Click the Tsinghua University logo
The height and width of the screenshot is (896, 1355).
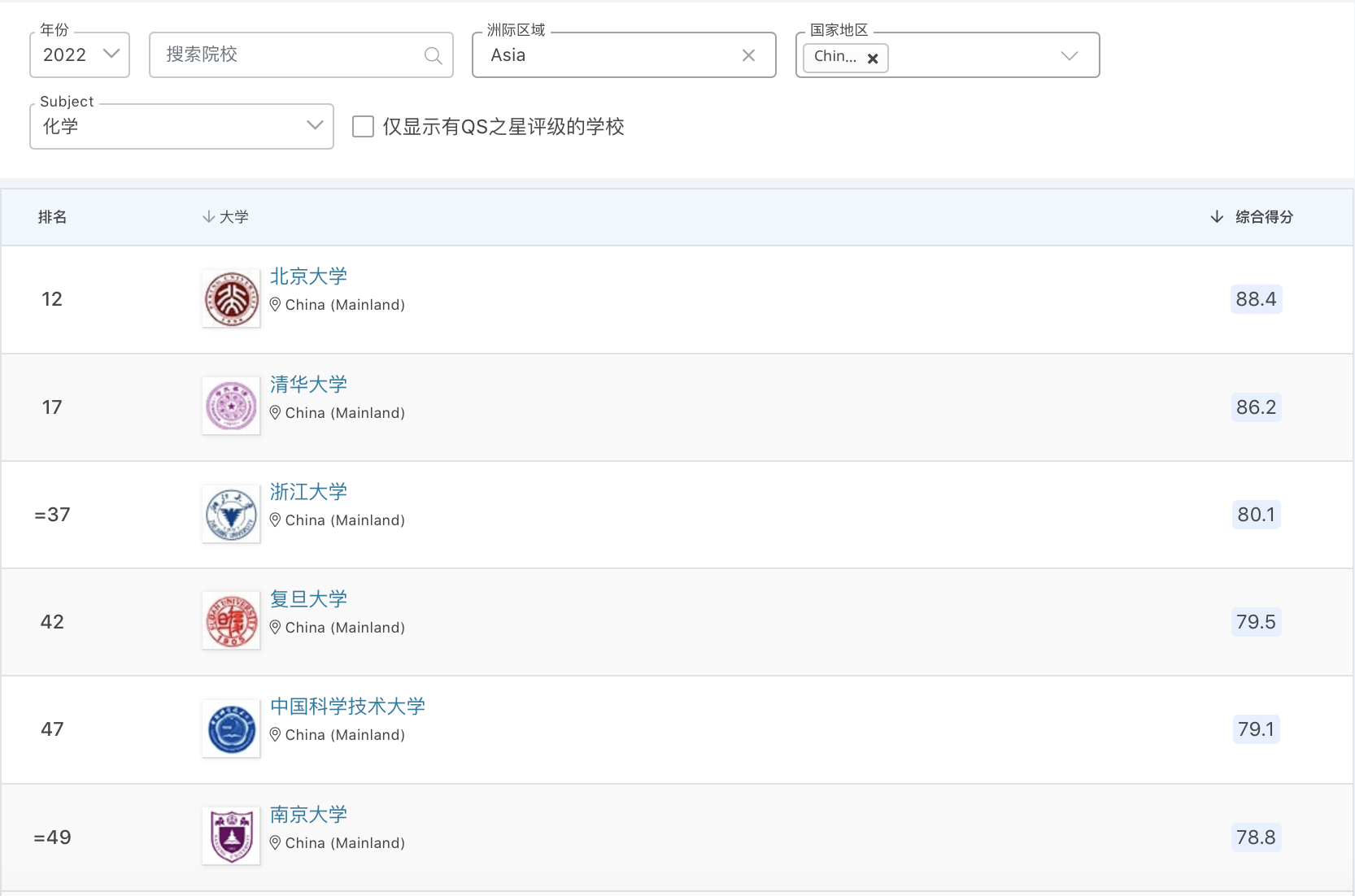coord(231,407)
